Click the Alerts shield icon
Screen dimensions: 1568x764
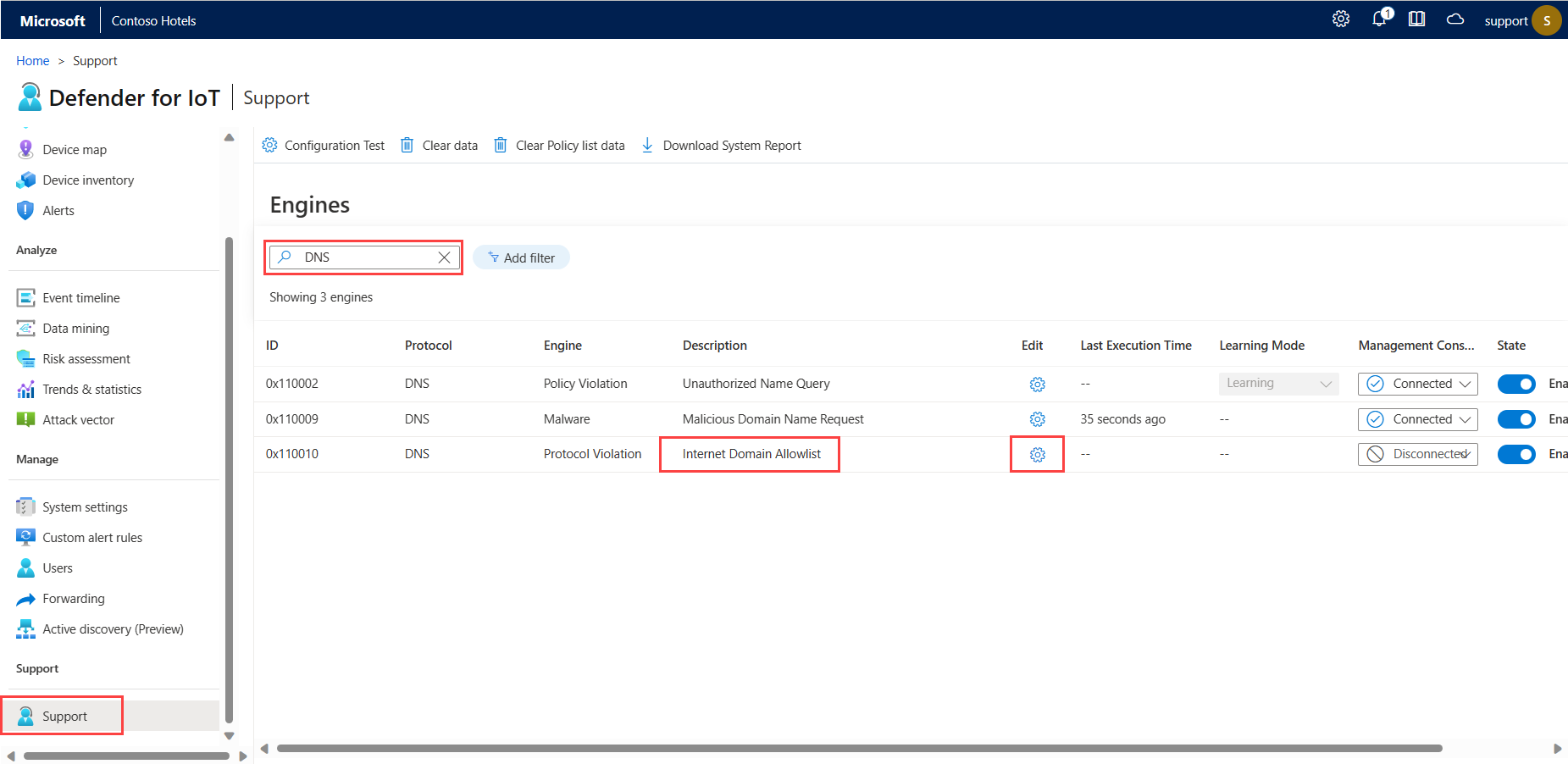[25, 210]
